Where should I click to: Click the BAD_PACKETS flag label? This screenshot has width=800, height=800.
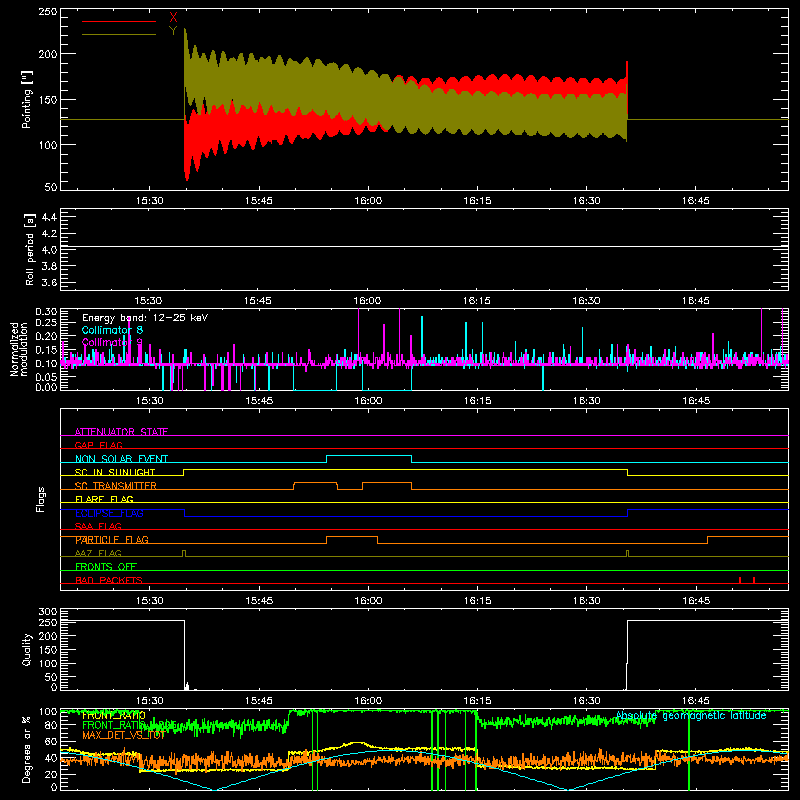(109, 580)
